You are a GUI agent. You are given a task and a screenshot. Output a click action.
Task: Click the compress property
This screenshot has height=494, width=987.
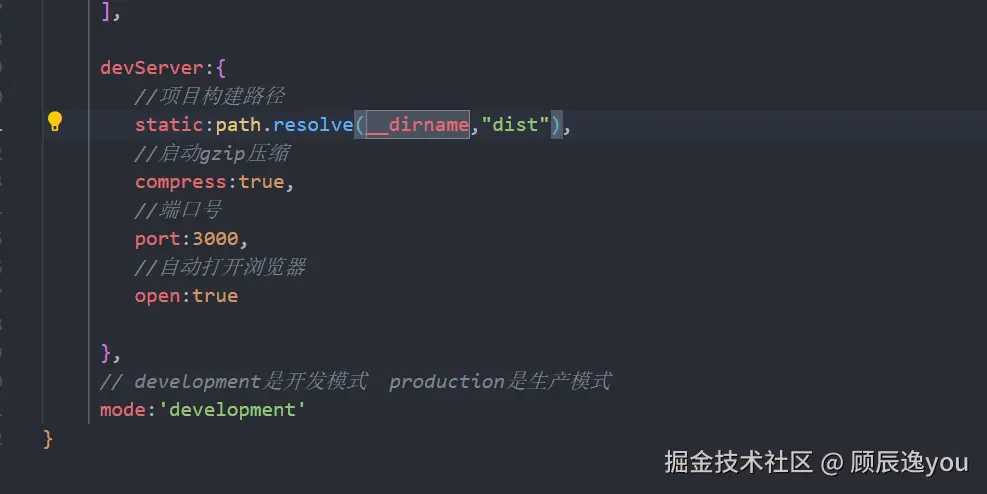point(181,182)
